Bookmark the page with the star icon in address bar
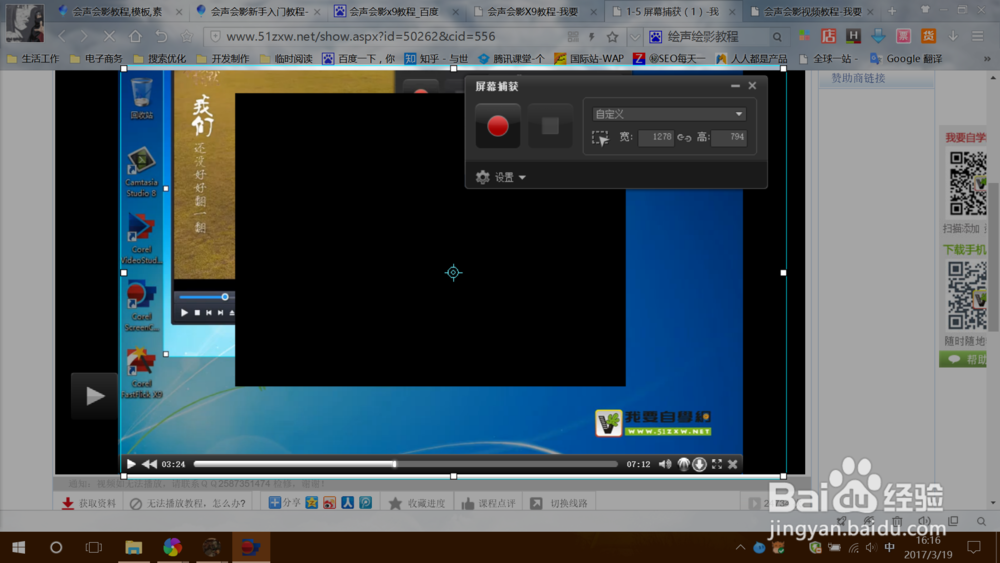Screen dimensions: 1000x563 pyautogui.click(x=612, y=37)
